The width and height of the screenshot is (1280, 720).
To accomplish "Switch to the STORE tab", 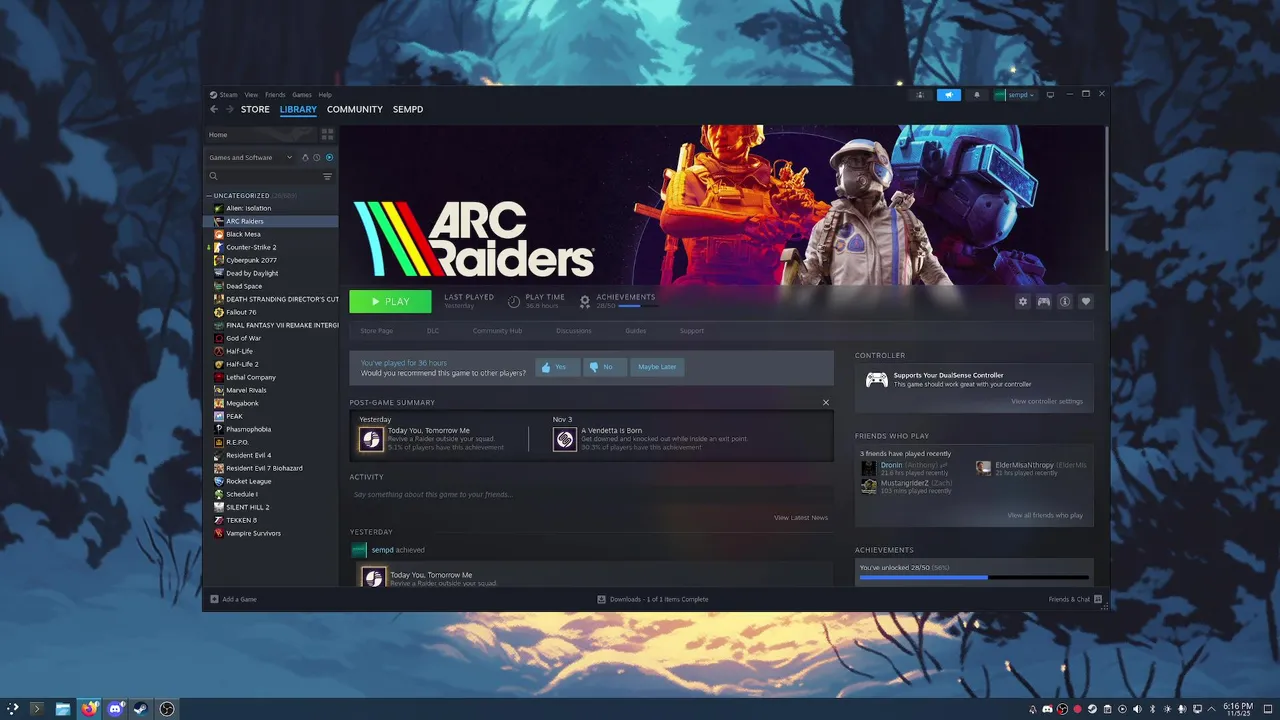I will pyautogui.click(x=255, y=109).
